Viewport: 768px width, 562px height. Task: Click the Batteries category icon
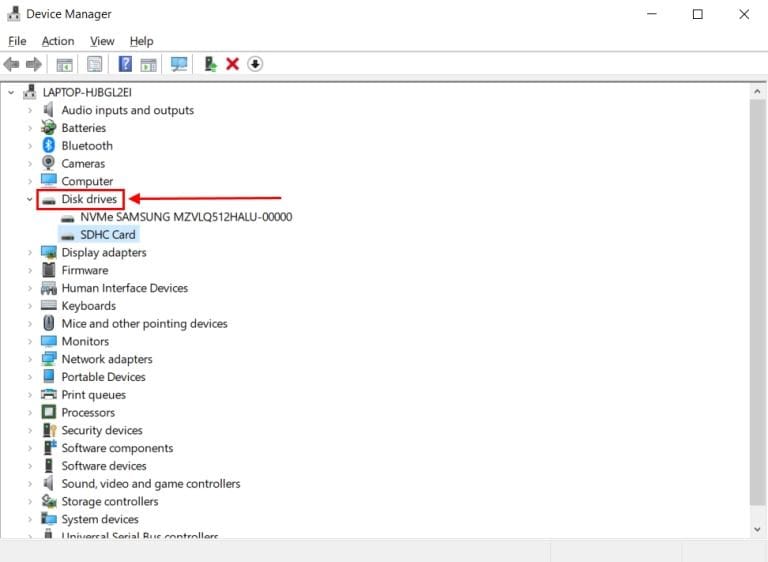[x=48, y=128]
